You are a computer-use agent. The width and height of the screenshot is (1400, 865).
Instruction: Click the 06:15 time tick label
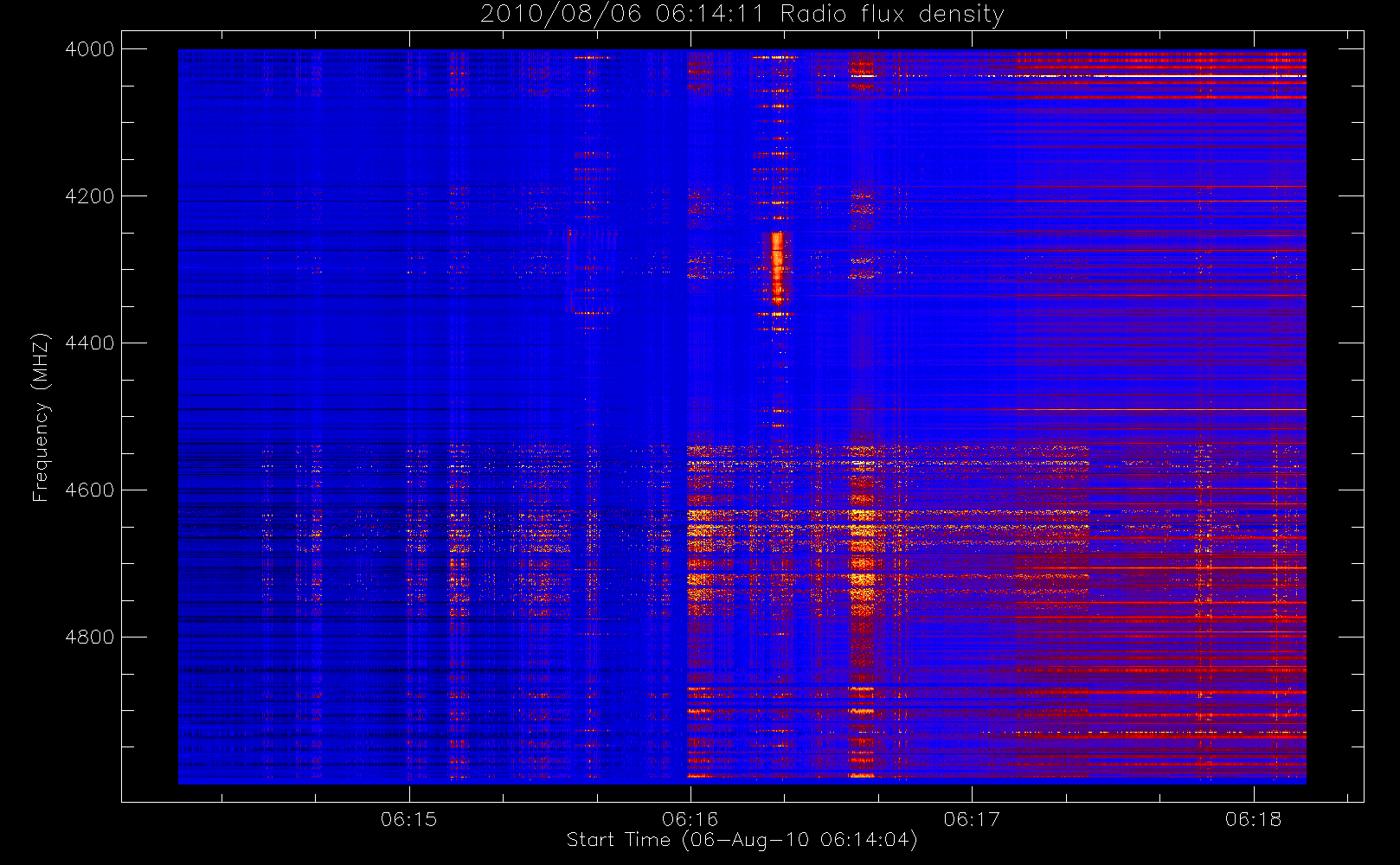click(x=409, y=819)
